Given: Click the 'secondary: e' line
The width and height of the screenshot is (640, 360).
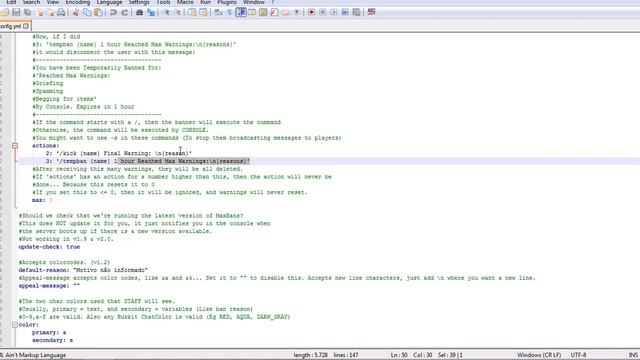Looking at the screenshot, I should (x=53, y=340).
